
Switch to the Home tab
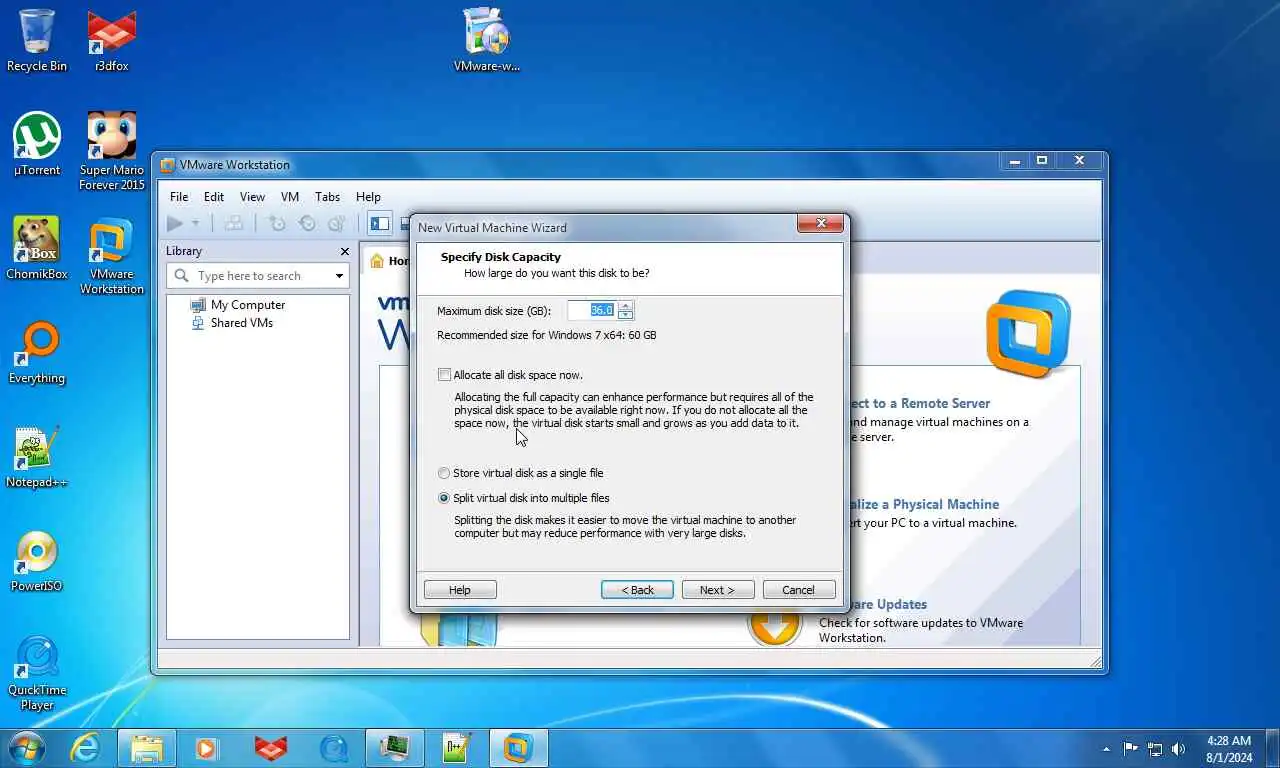click(388, 260)
